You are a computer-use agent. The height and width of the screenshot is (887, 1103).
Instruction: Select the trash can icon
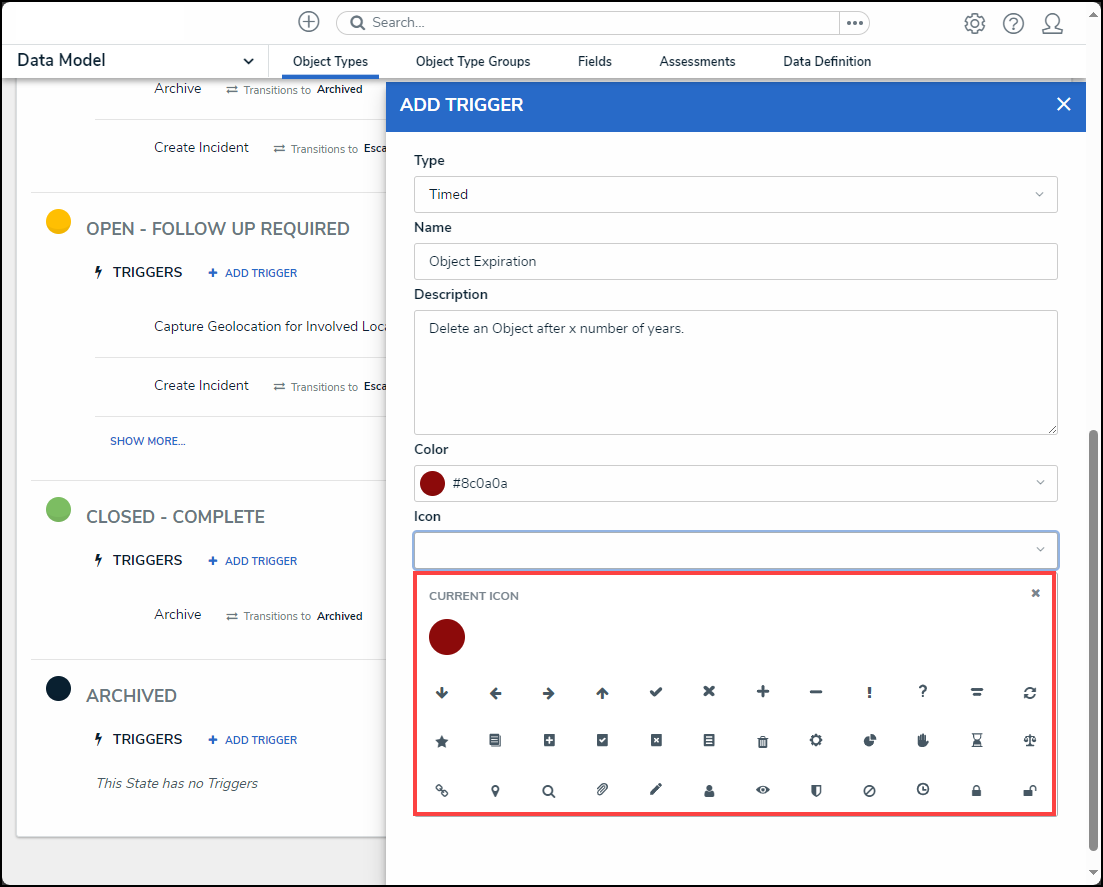(762, 741)
